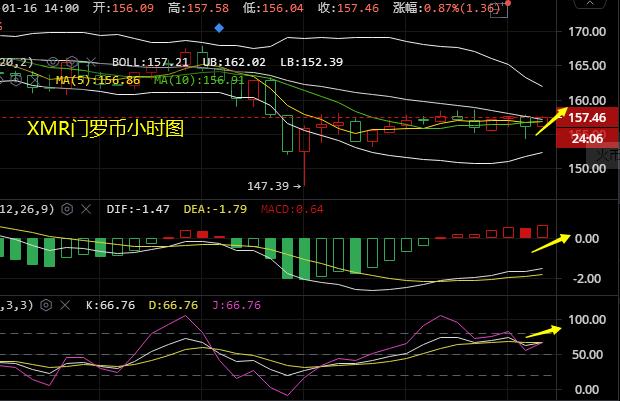The image size is (620, 401).
Task: Select the current price label 157.46
Action: click(x=587, y=117)
